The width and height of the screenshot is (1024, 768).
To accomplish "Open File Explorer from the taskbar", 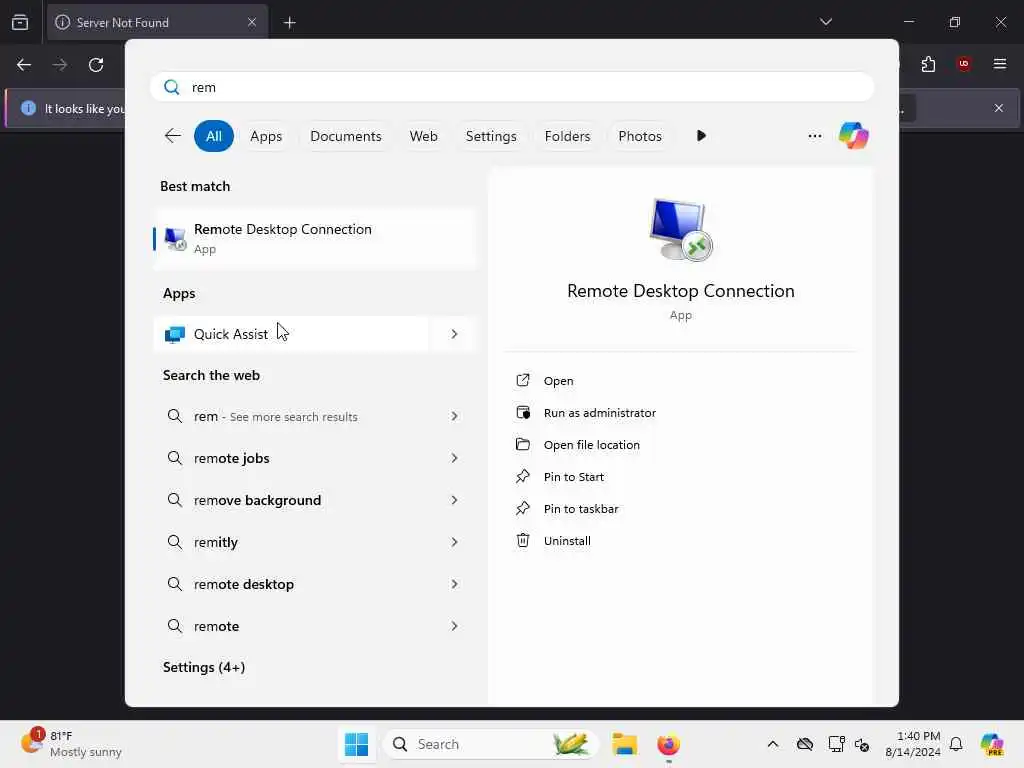I will coord(624,744).
